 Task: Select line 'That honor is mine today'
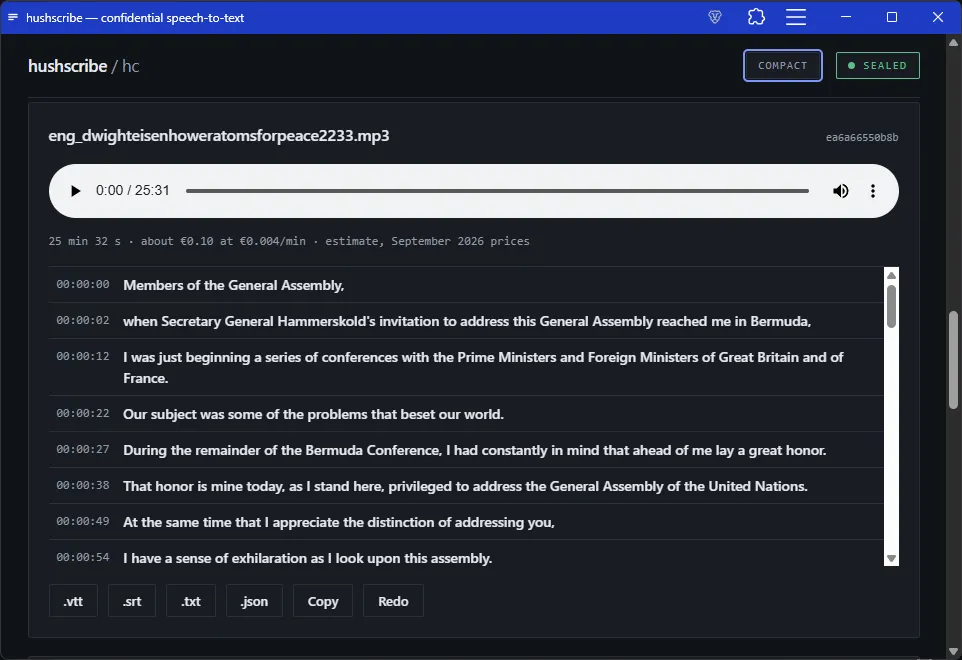pos(466,486)
